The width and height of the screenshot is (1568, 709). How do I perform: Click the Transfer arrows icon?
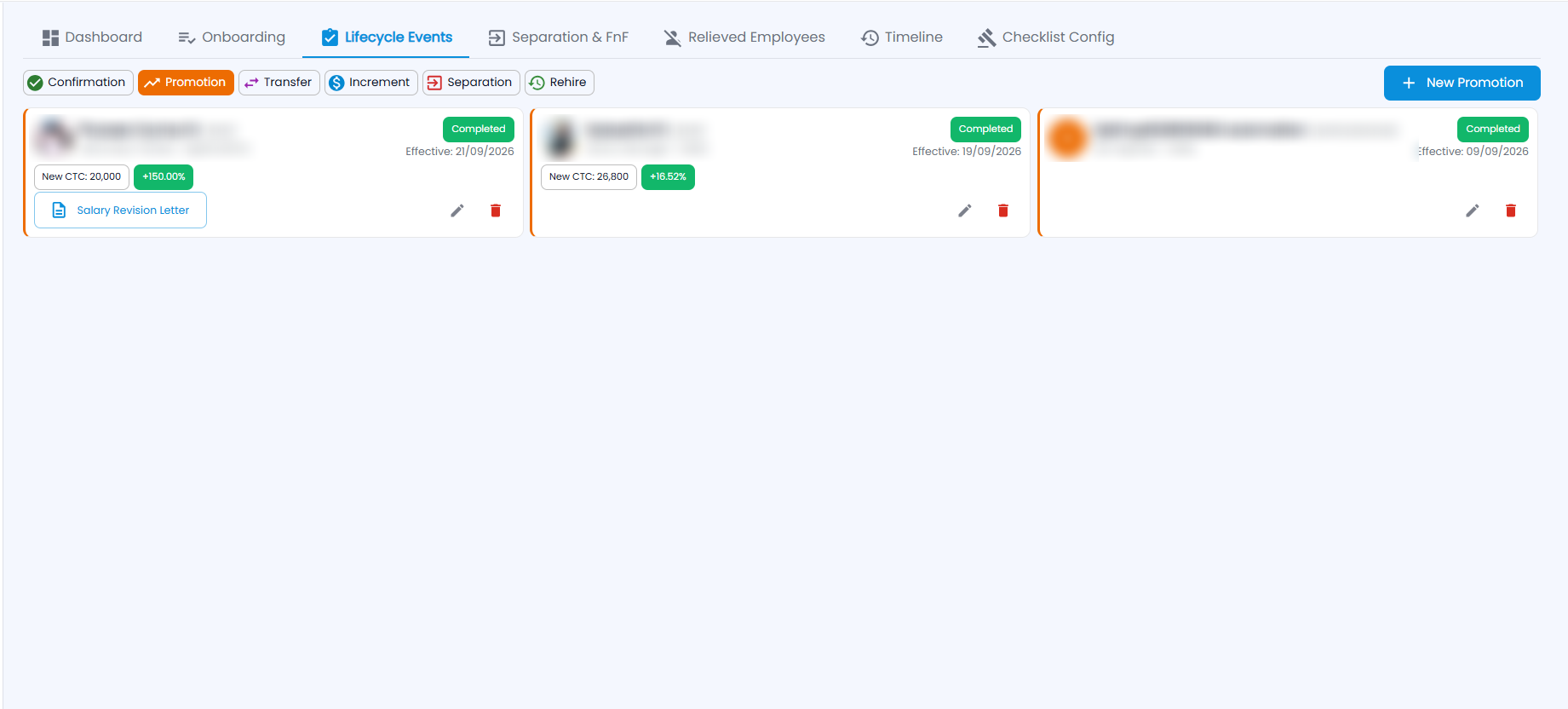coord(251,83)
